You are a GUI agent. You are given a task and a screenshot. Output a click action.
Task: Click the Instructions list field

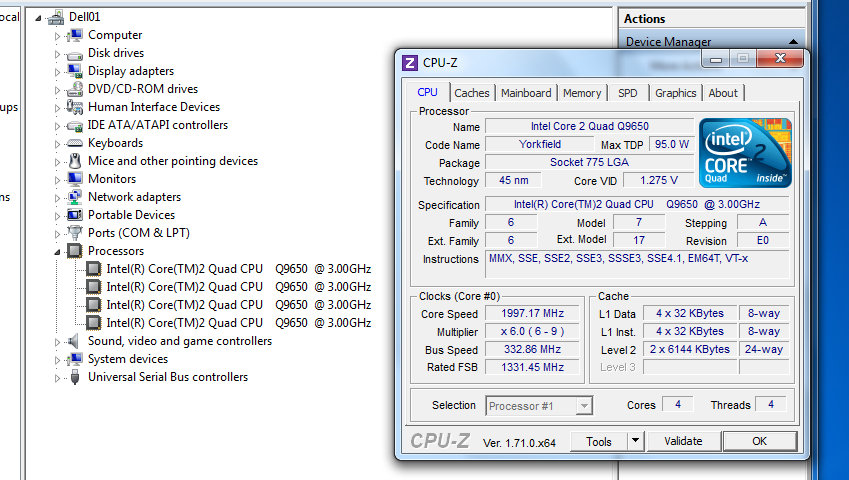637,264
